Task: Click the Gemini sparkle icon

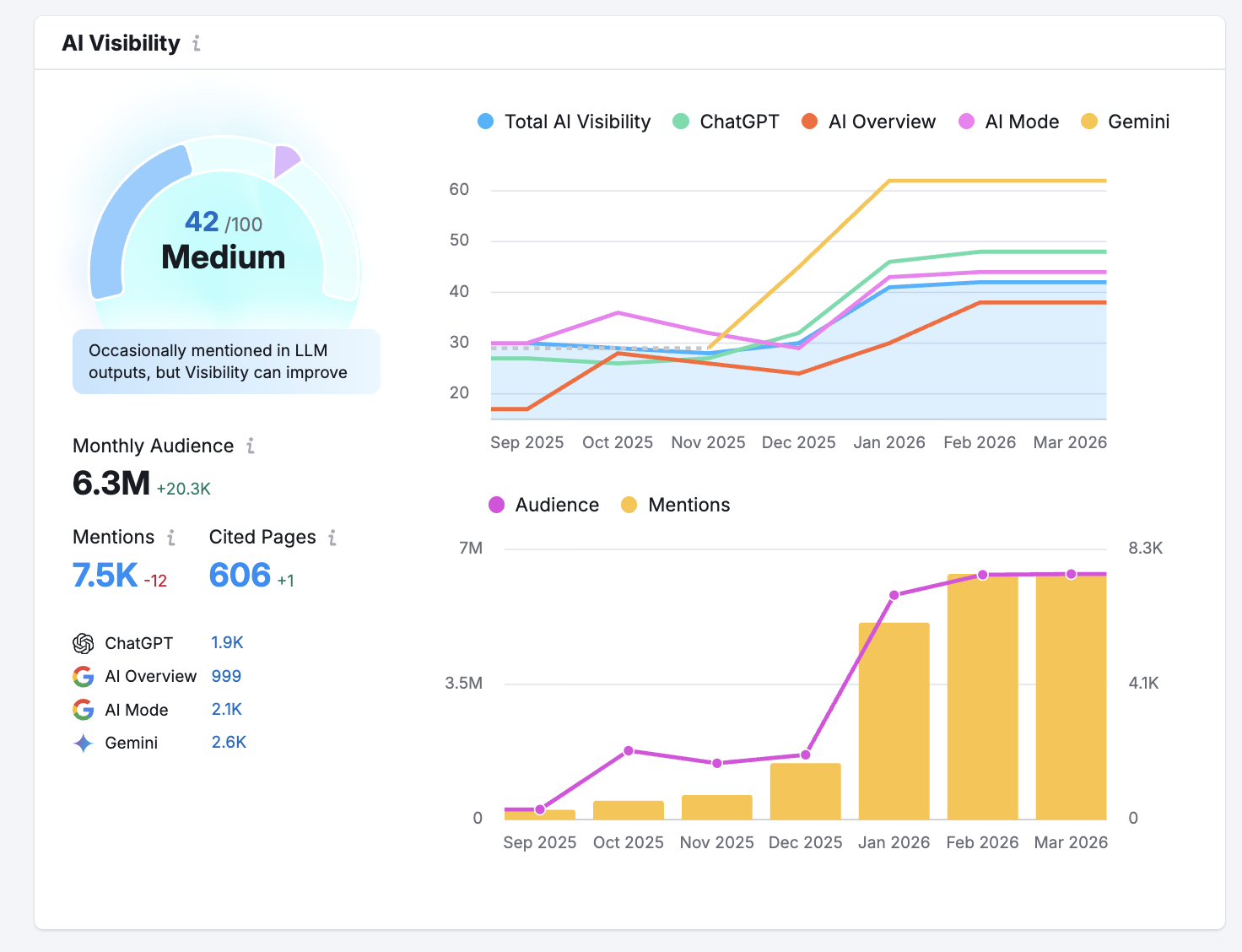Action: pyautogui.click(x=84, y=744)
